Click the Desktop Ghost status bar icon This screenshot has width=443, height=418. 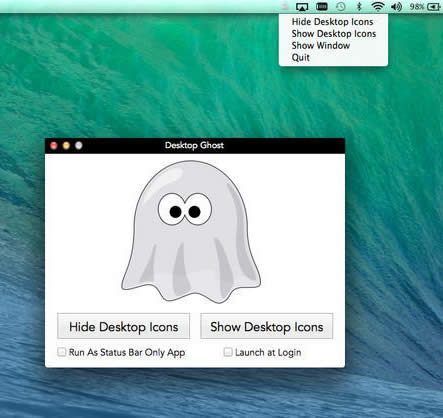tap(285, 6)
